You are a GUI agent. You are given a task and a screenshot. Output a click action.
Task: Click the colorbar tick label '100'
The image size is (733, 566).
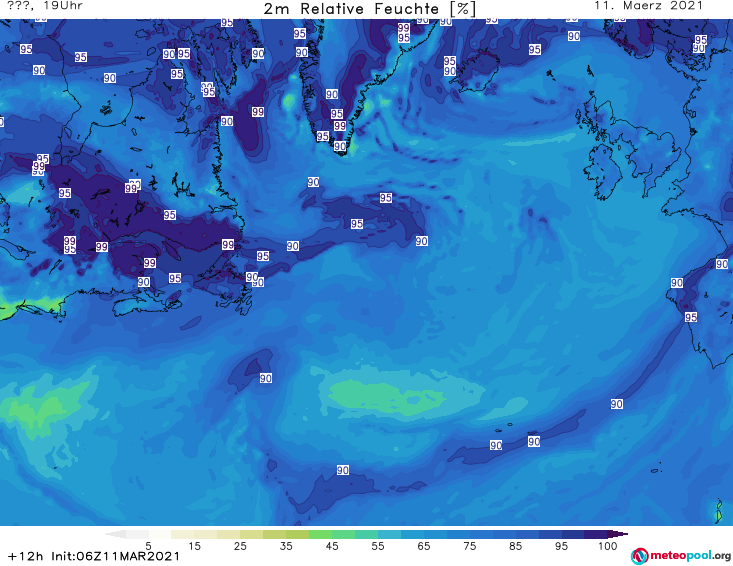608,546
